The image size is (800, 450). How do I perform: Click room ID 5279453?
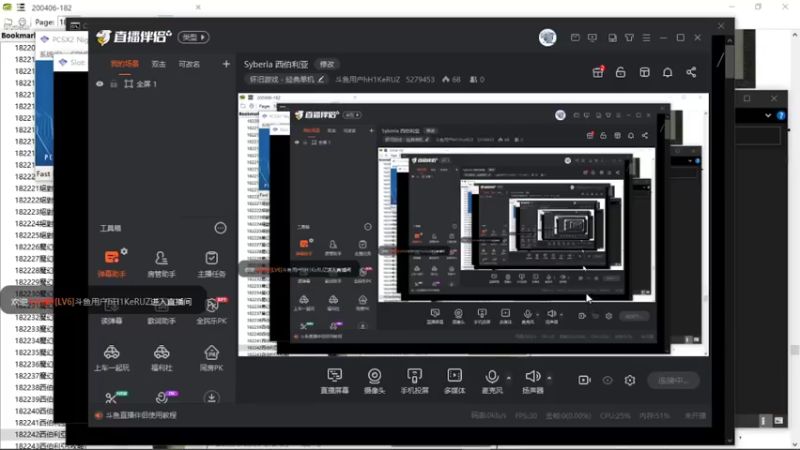[420, 79]
